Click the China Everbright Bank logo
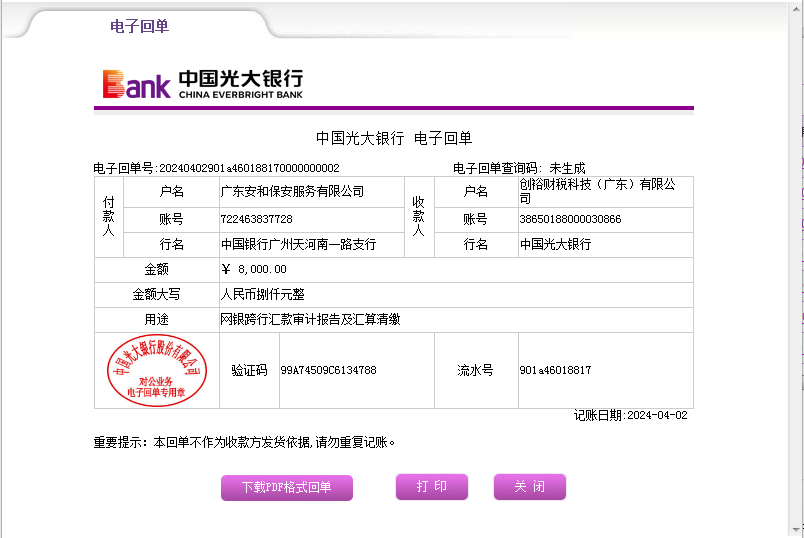Viewport: 804px width, 538px height. click(203, 84)
